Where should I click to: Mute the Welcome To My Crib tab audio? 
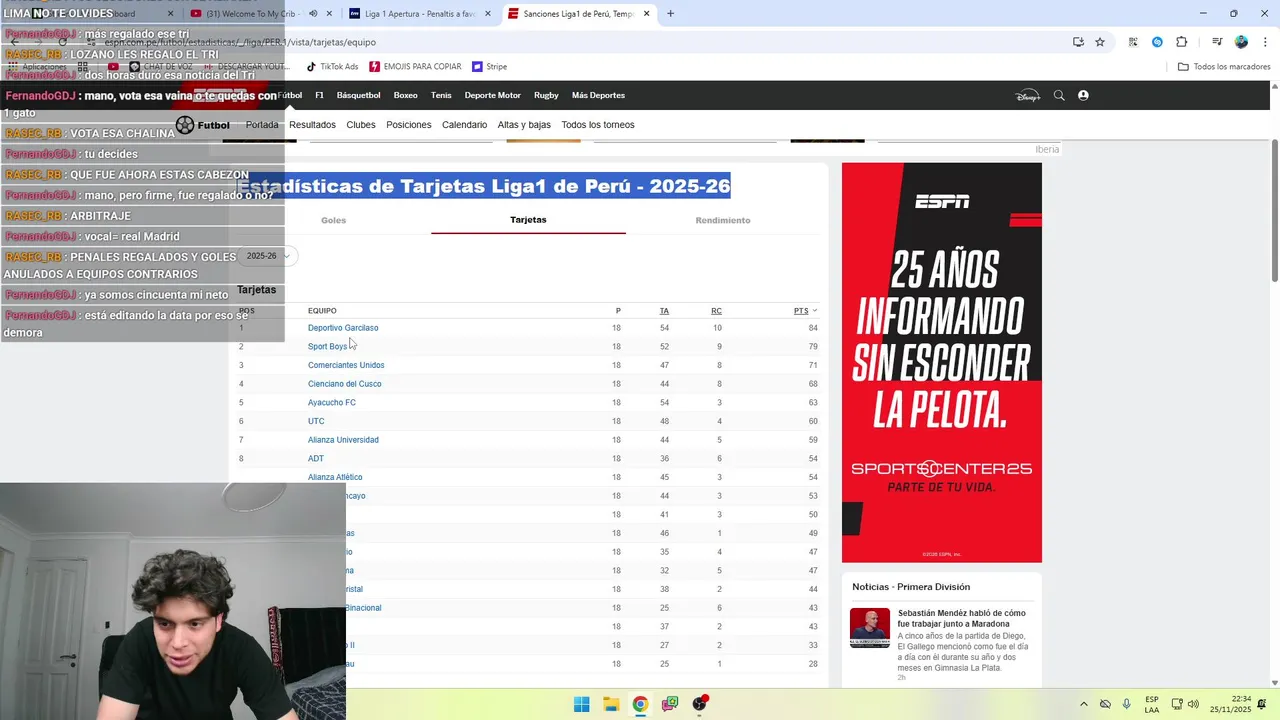click(313, 14)
